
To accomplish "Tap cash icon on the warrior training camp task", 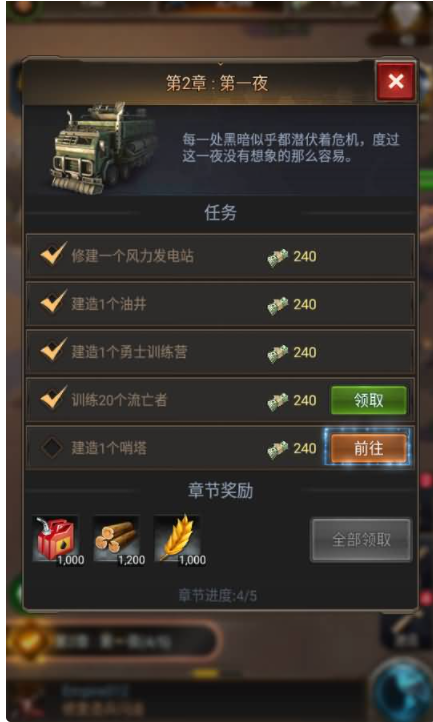I will point(278,353).
